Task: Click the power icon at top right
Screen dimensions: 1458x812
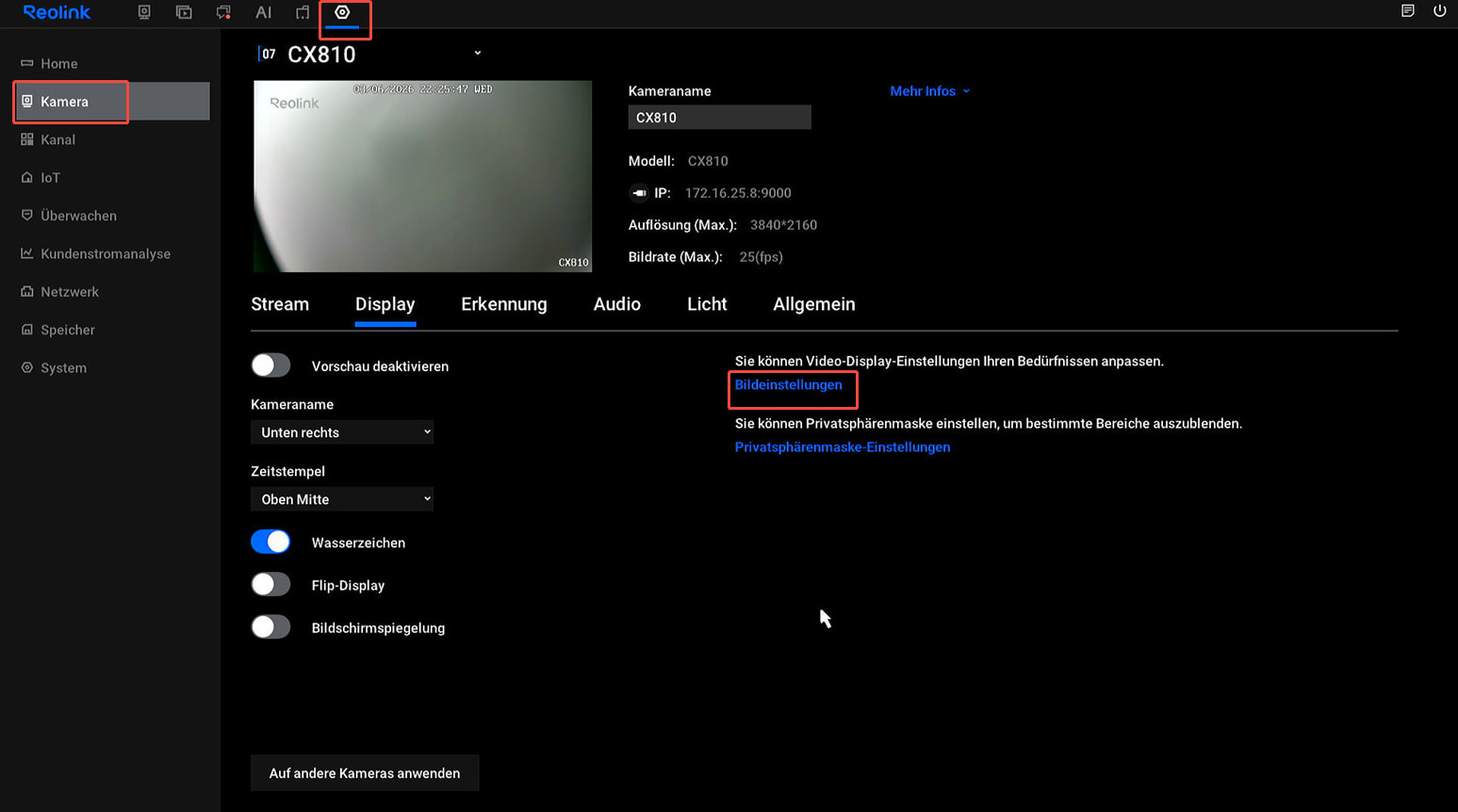Action: pyautogui.click(x=1439, y=11)
